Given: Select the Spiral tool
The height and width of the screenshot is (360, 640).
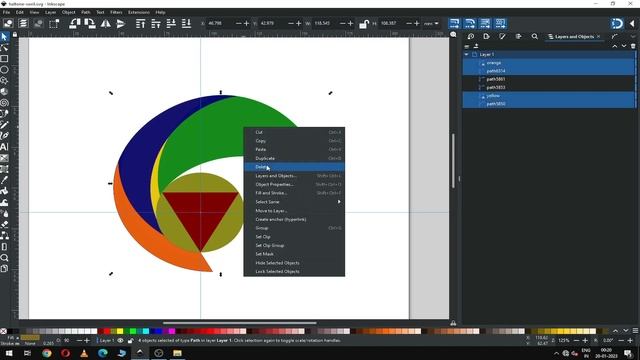Looking at the screenshot, I should (4, 103).
